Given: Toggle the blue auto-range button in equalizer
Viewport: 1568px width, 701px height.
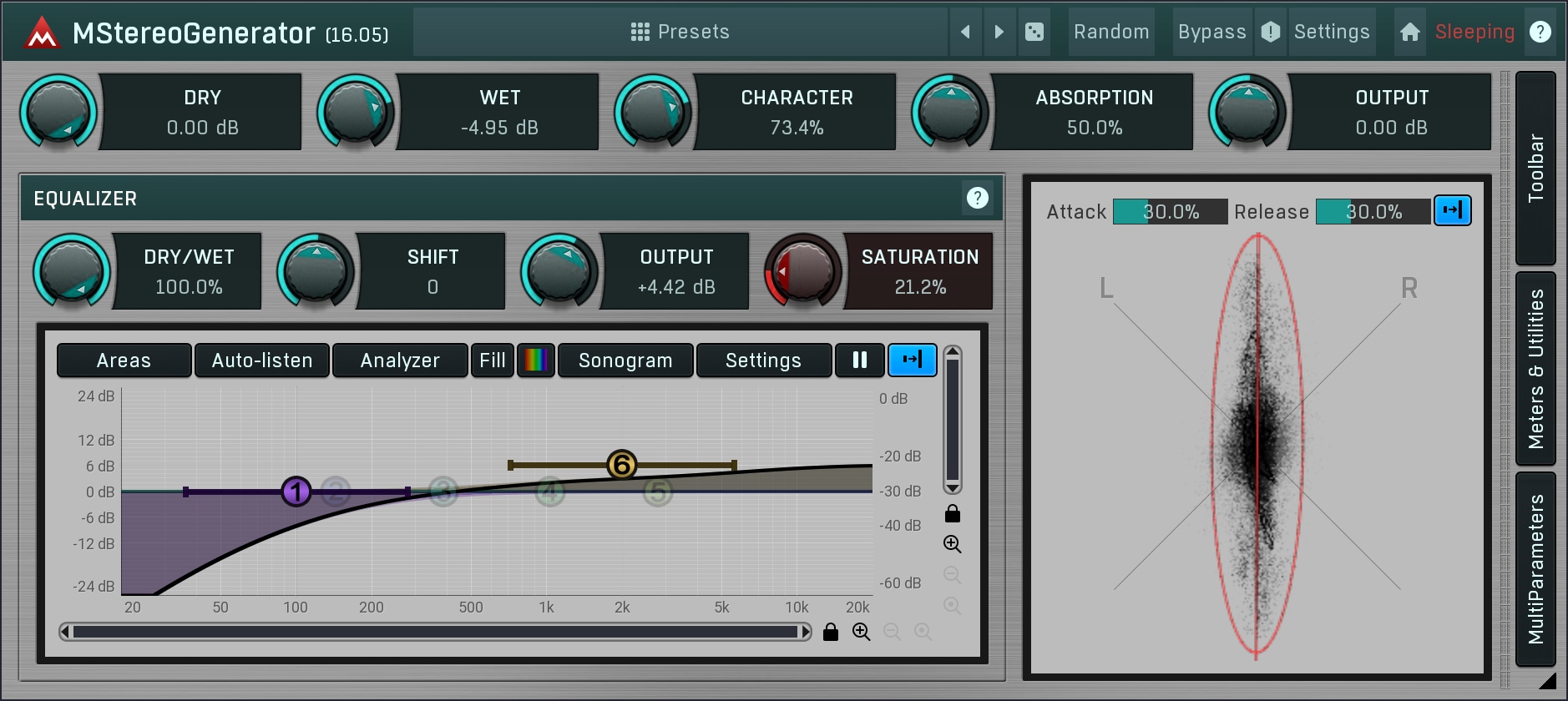Looking at the screenshot, I should [x=913, y=361].
